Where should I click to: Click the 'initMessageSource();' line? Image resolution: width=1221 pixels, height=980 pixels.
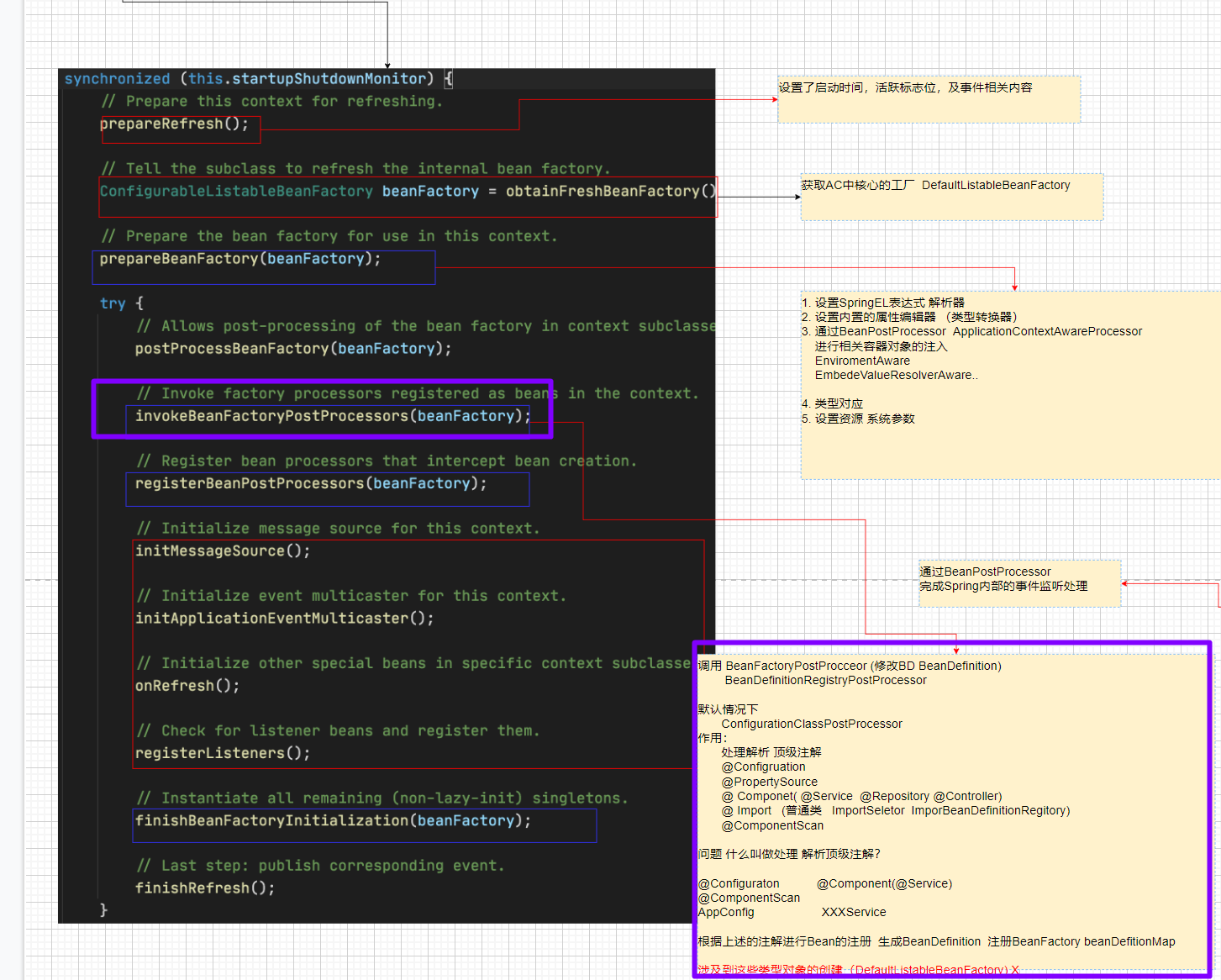223,551
